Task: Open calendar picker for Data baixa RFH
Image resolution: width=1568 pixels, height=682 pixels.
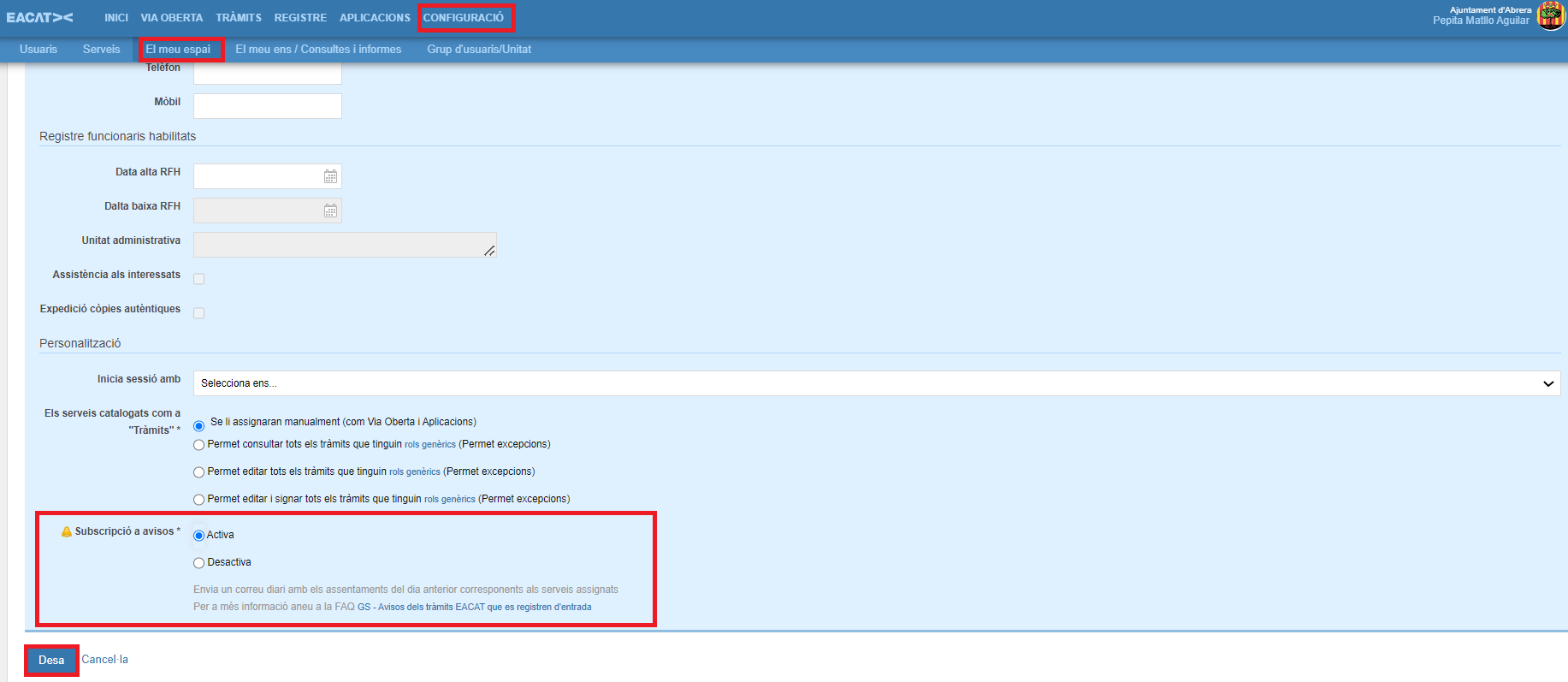Action: (x=330, y=211)
